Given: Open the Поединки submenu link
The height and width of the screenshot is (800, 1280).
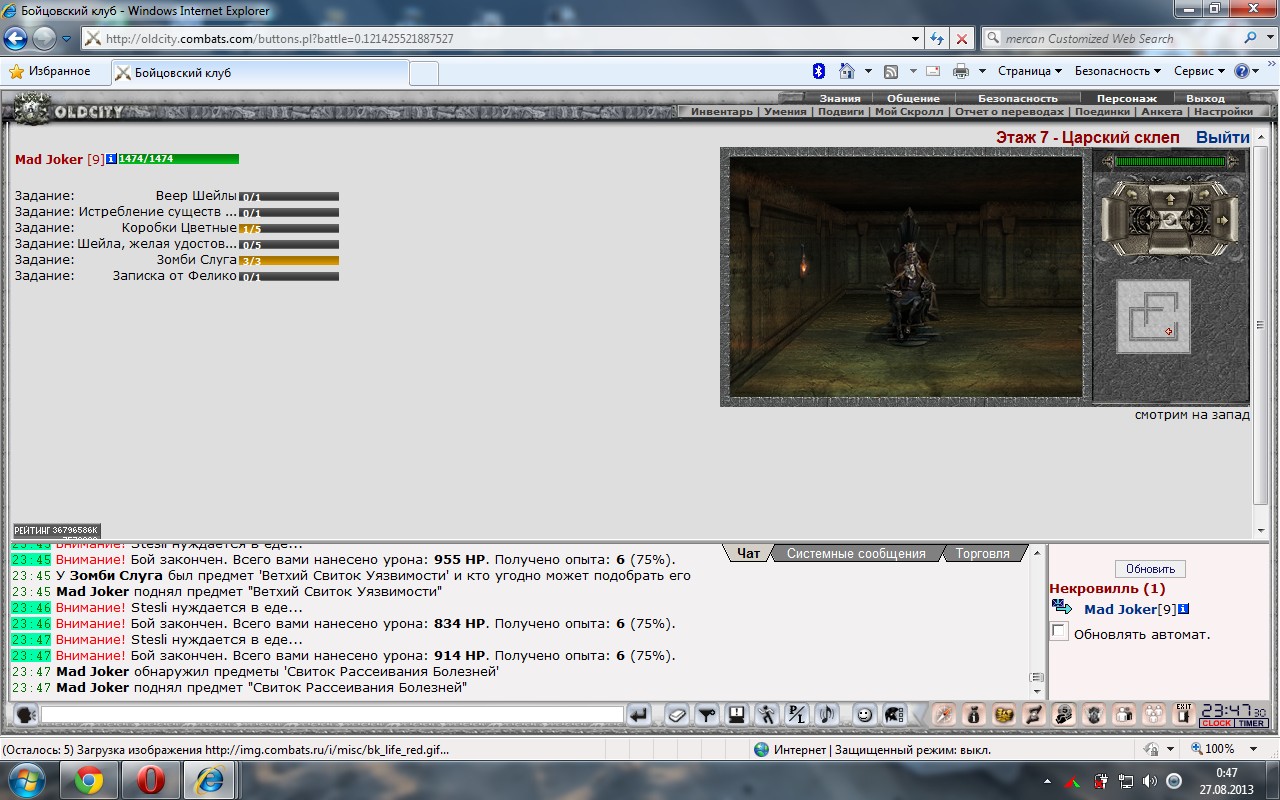Looking at the screenshot, I should pos(1102,111).
